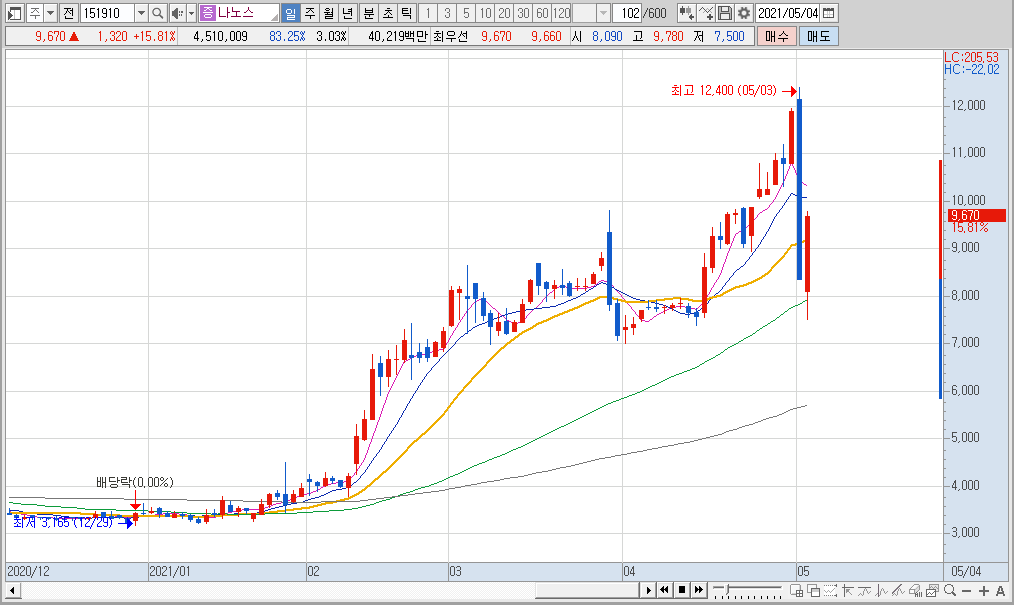Click the A text tool icon

click(1000, 591)
